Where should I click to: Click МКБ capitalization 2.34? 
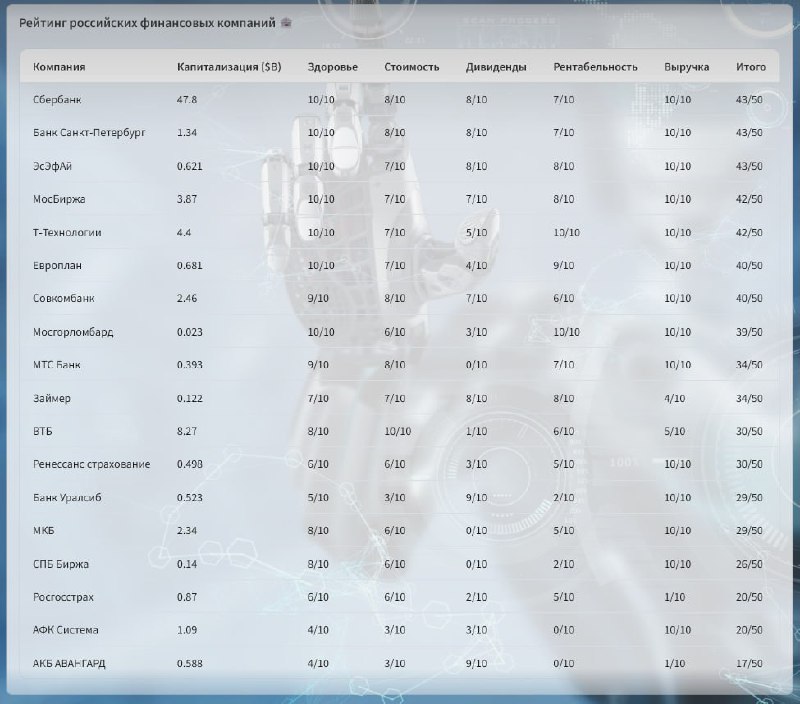coord(187,531)
